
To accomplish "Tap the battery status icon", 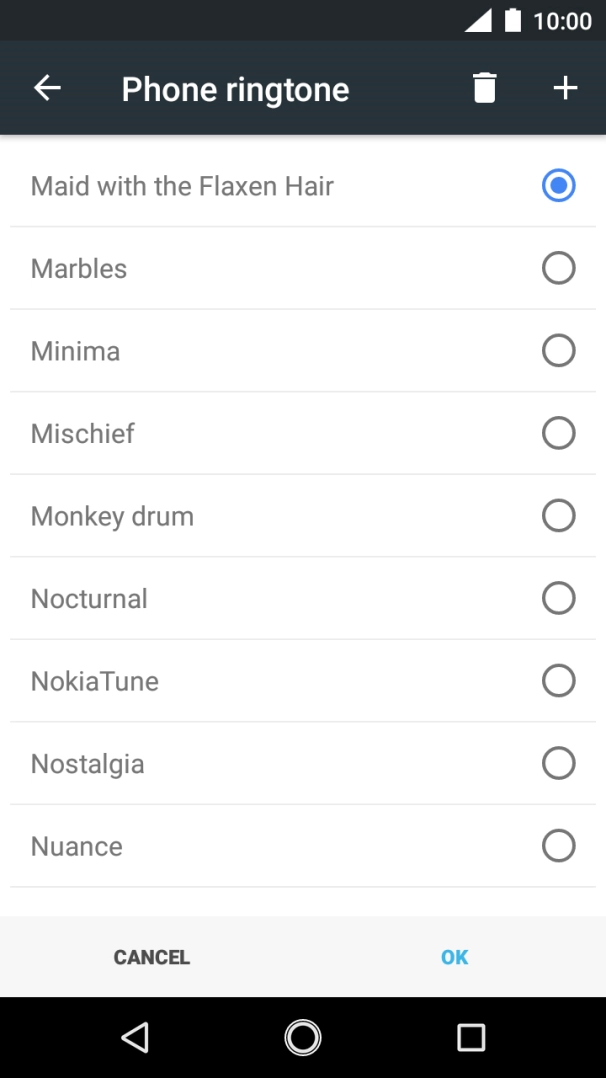I will (513, 20).
